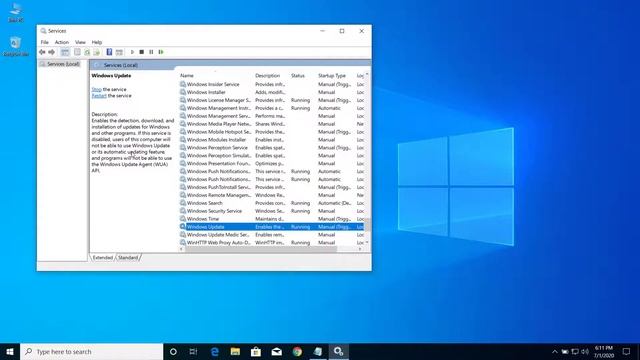Click the Cortana circle icon on taskbar
640x360 pixels.
tap(173, 351)
